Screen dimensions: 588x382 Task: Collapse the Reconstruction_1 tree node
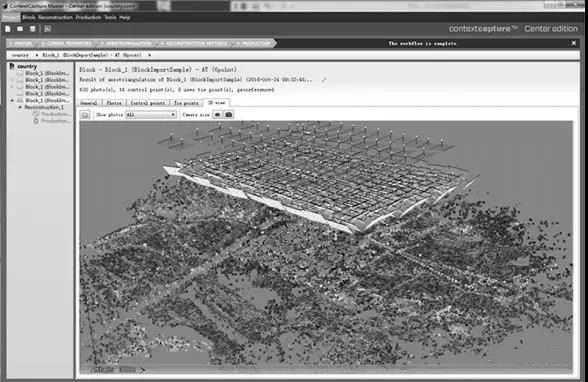(20, 107)
